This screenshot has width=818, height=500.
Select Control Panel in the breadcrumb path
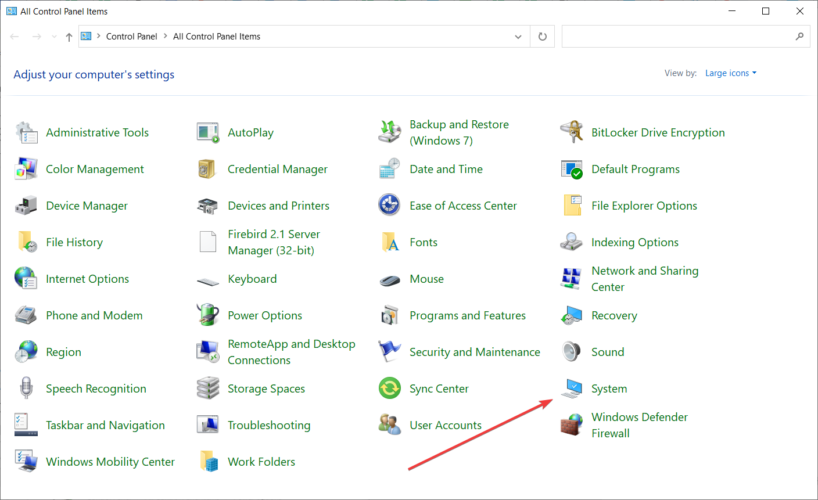pos(131,37)
